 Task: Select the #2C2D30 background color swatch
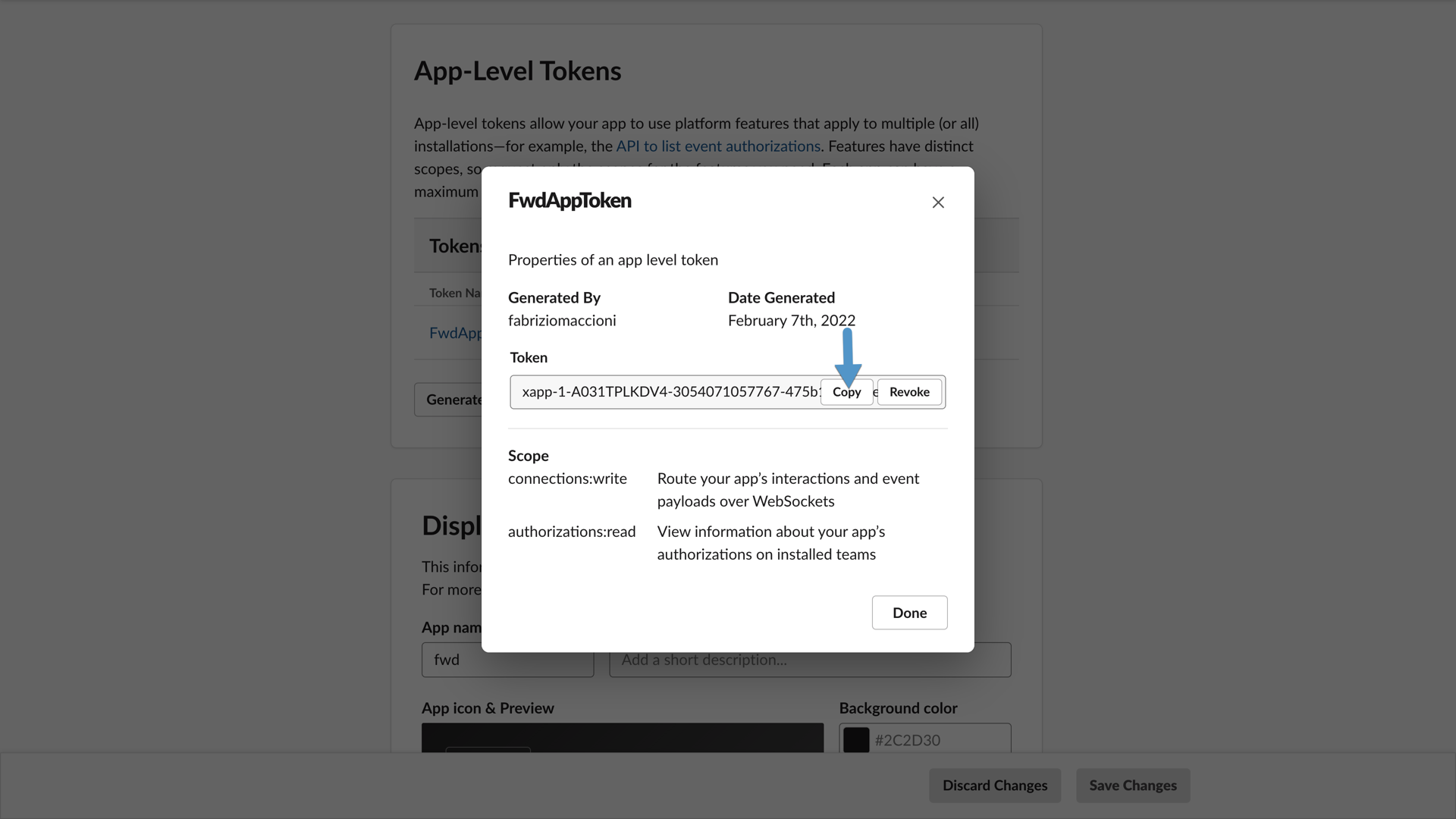[856, 739]
